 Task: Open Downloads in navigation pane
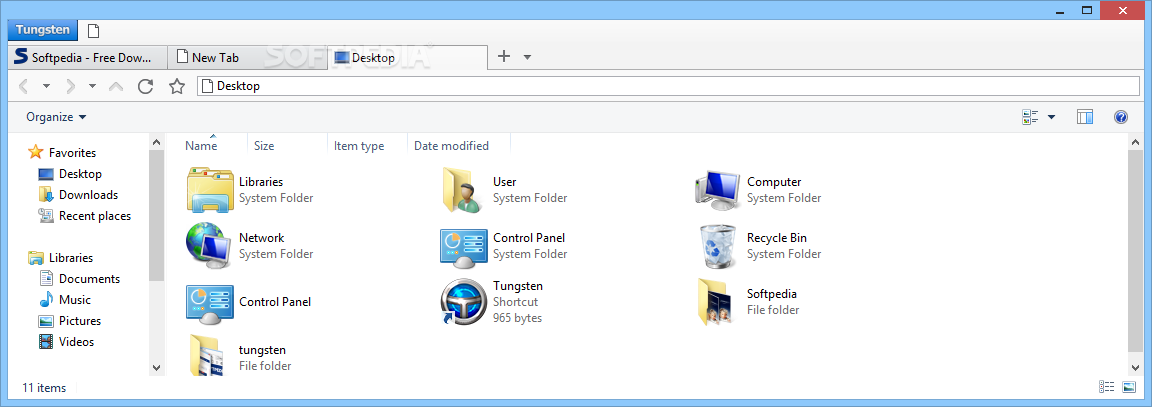[x=78, y=195]
